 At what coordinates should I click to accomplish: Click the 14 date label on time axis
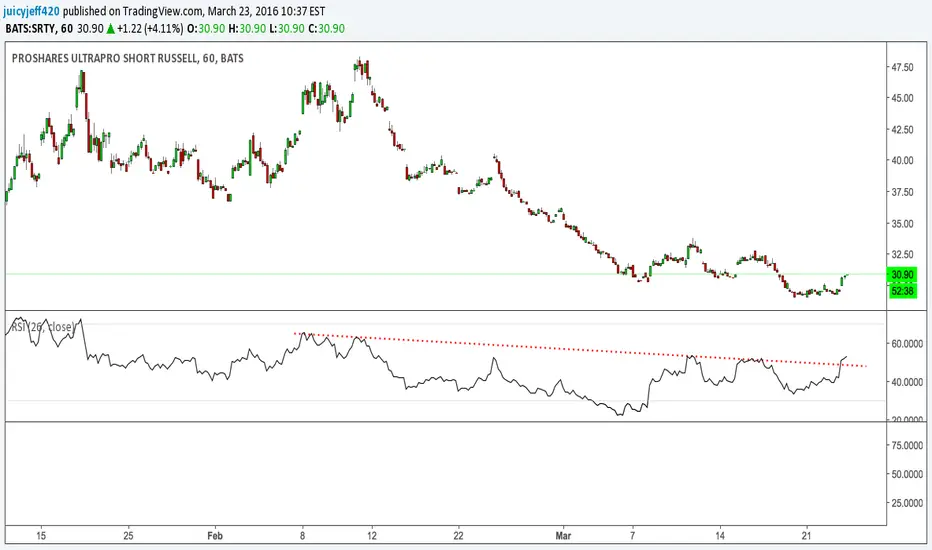point(720,536)
